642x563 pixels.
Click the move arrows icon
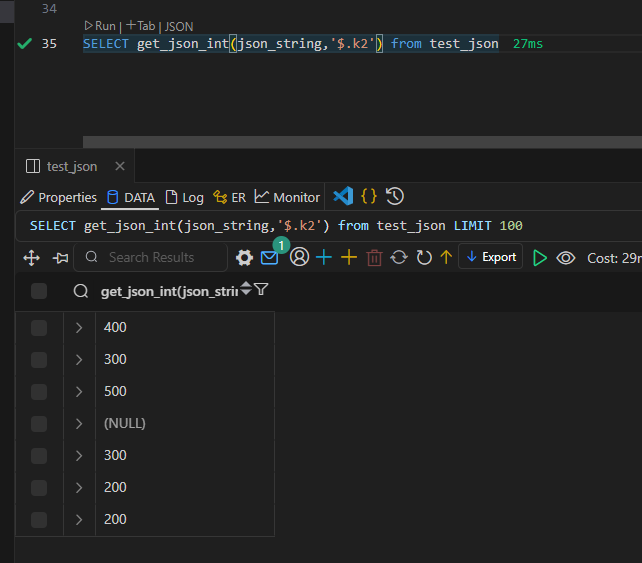32,258
